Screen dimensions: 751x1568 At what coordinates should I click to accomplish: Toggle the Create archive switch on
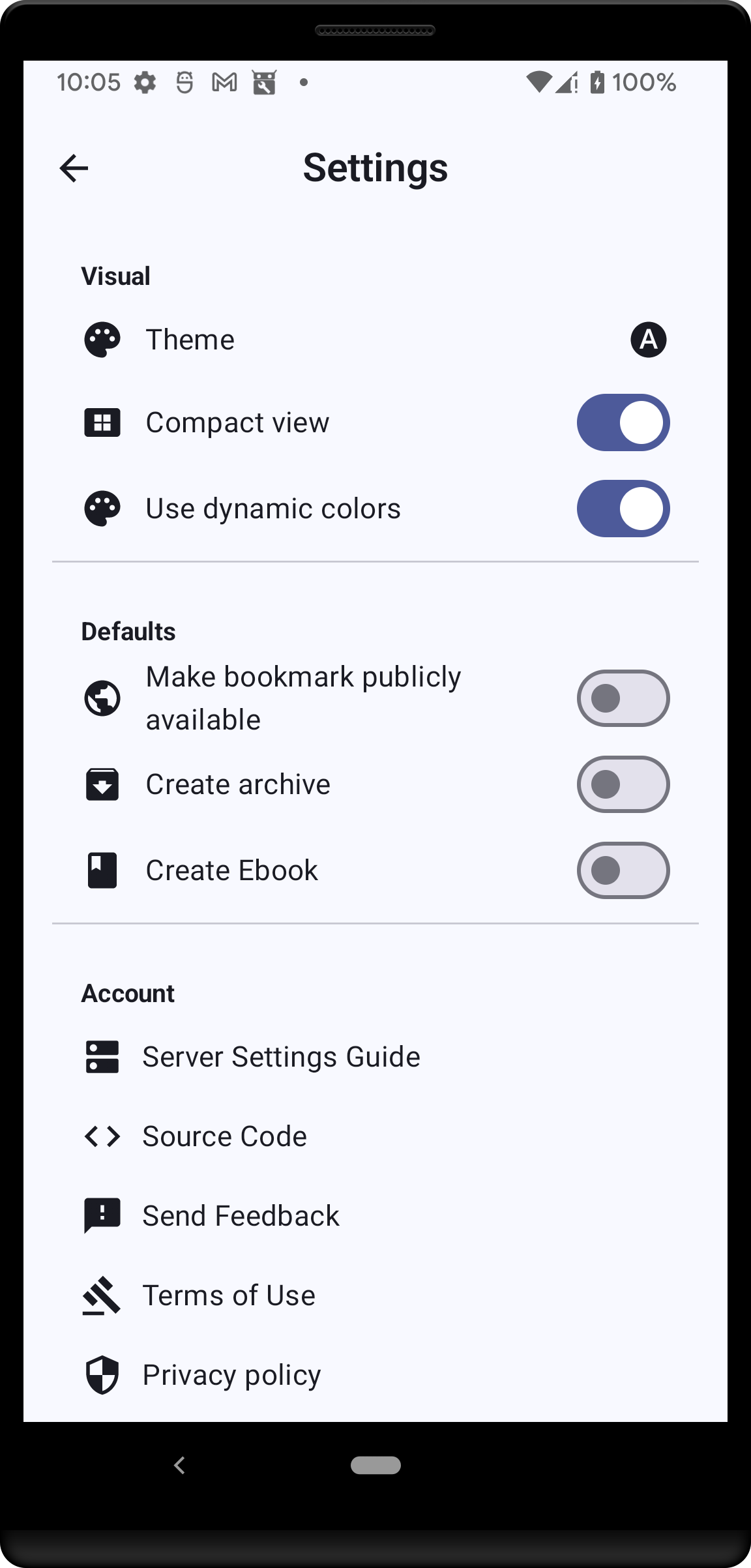coord(623,784)
